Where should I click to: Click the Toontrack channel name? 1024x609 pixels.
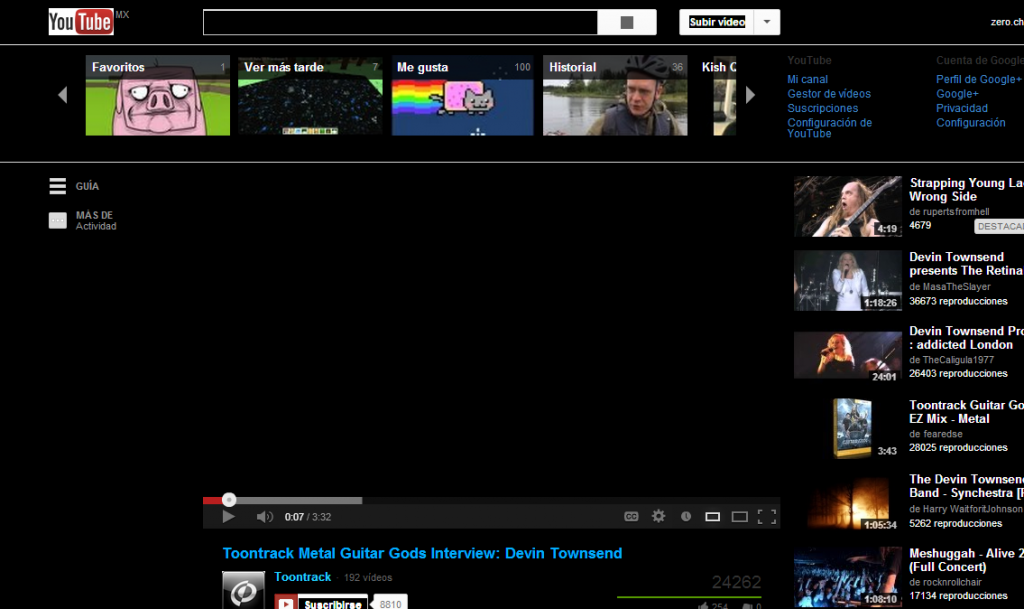pos(302,577)
